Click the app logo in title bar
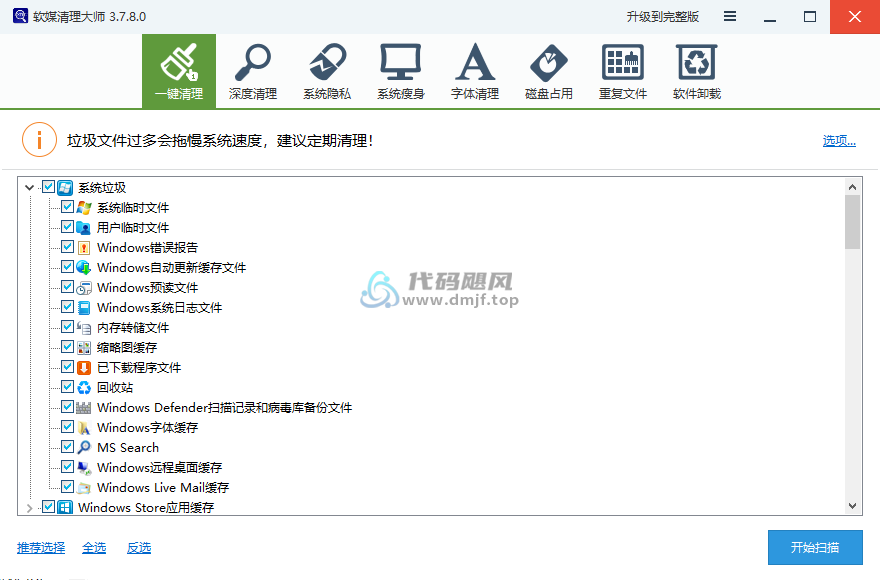The width and height of the screenshot is (880, 580). [20, 16]
